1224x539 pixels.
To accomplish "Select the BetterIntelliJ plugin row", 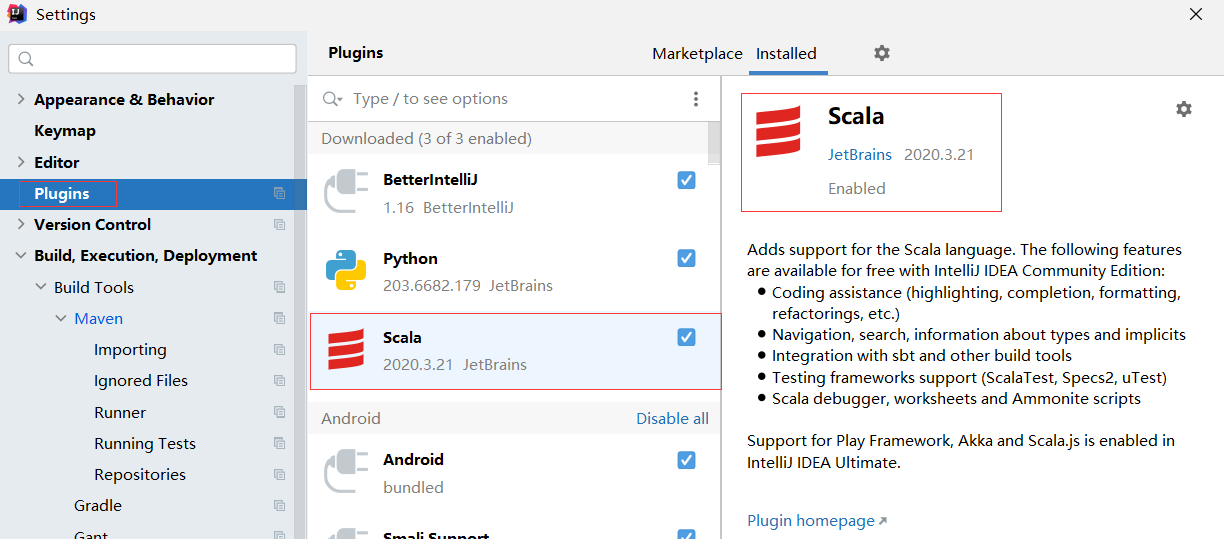I will [x=515, y=193].
